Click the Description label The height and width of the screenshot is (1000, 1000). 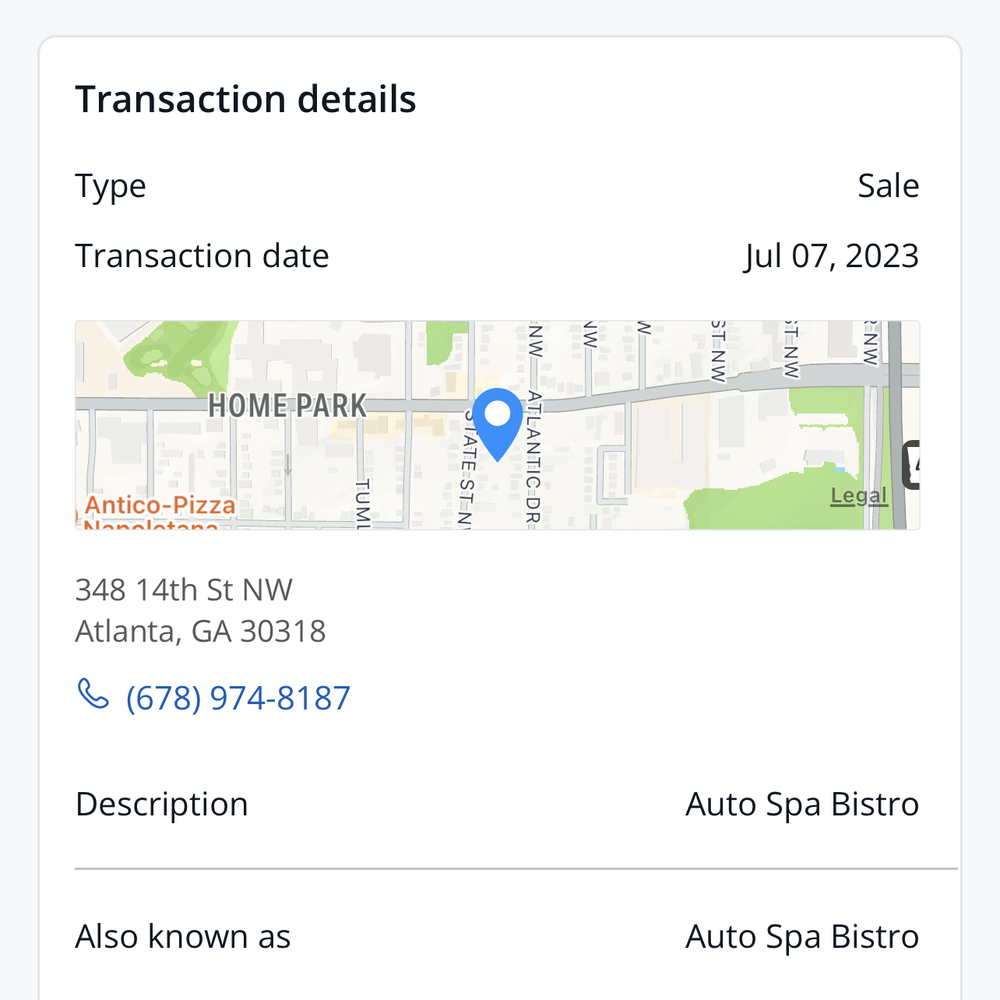(x=161, y=805)
